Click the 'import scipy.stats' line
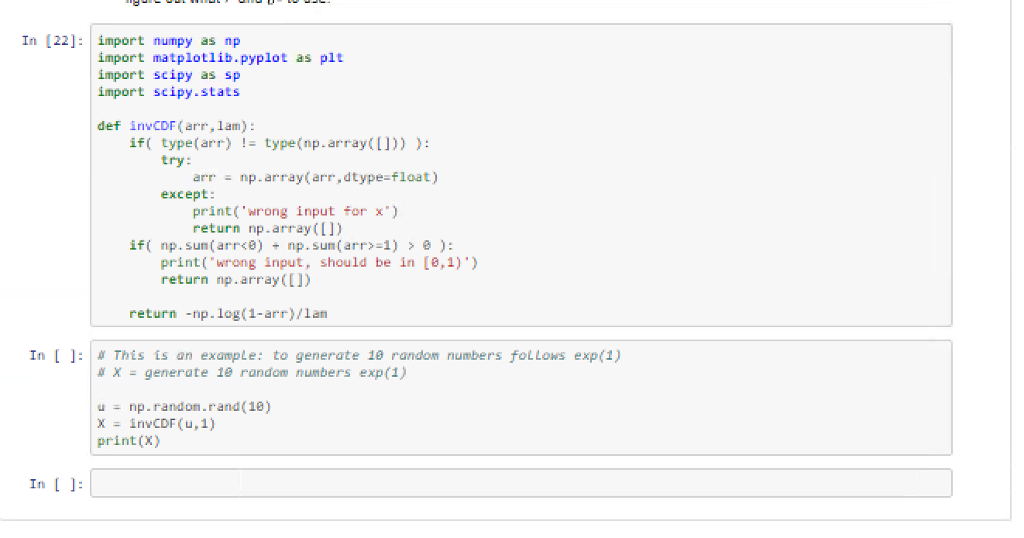 tap(168, 91)
